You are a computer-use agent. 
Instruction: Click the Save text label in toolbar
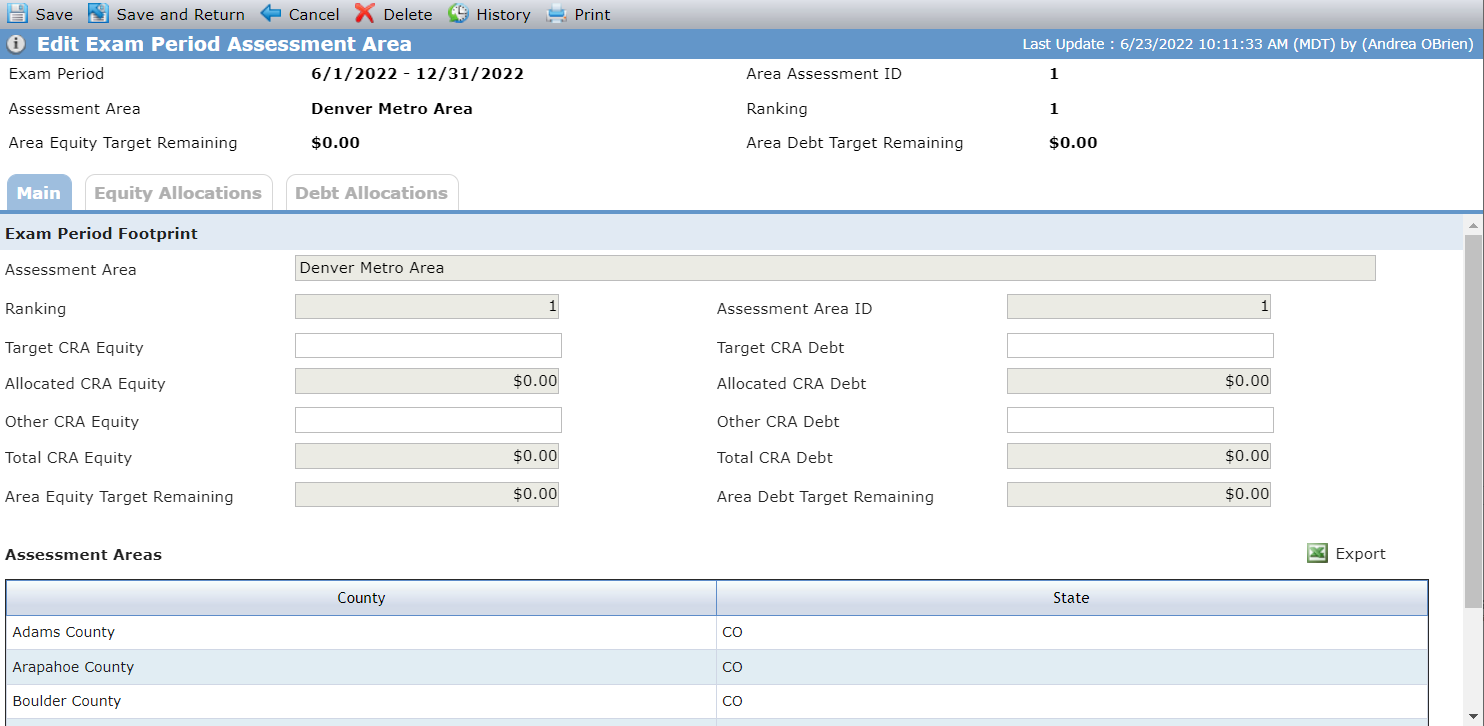(54, 15)
